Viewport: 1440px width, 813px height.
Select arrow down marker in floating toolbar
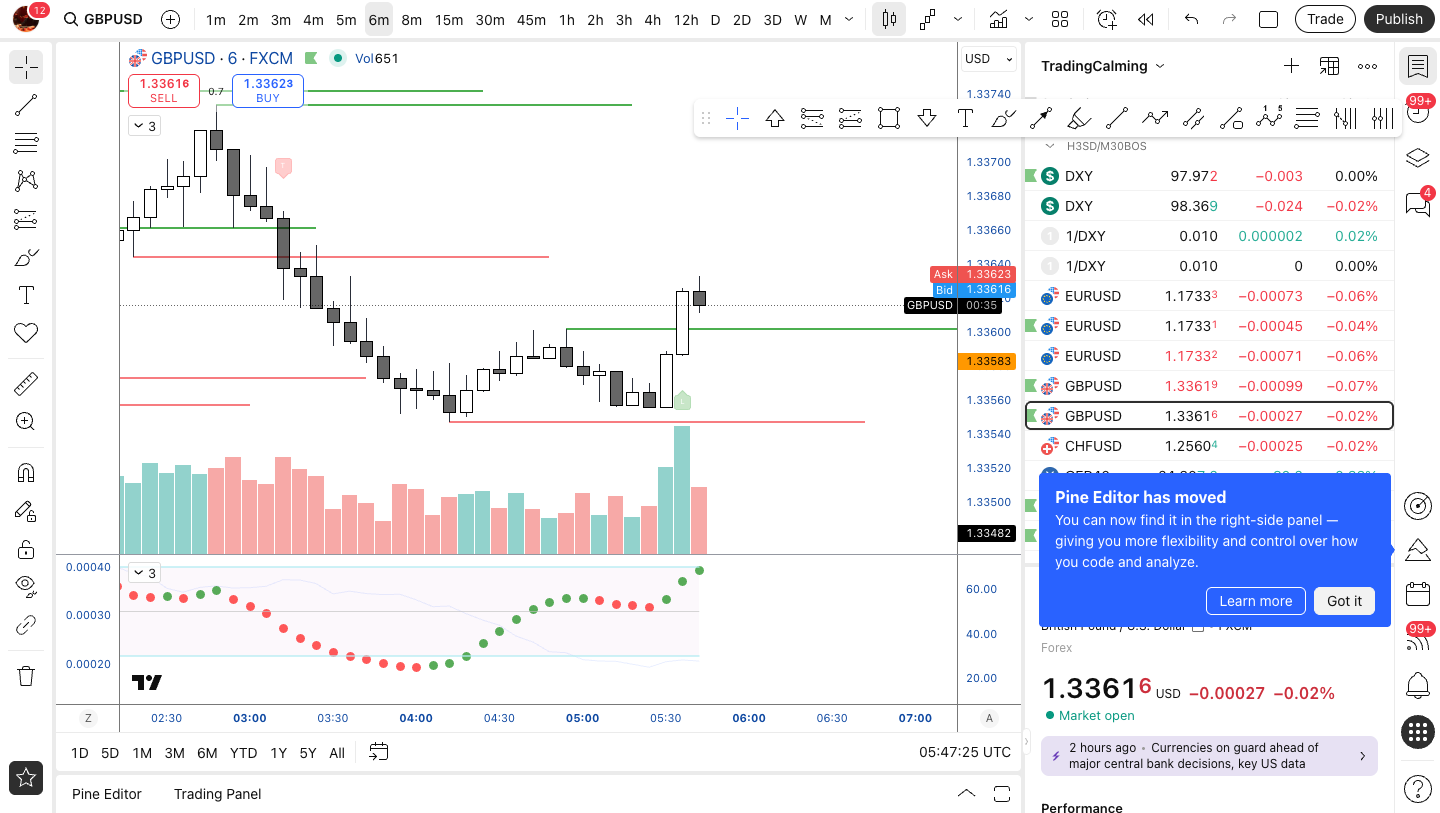(x=927, y=119)
